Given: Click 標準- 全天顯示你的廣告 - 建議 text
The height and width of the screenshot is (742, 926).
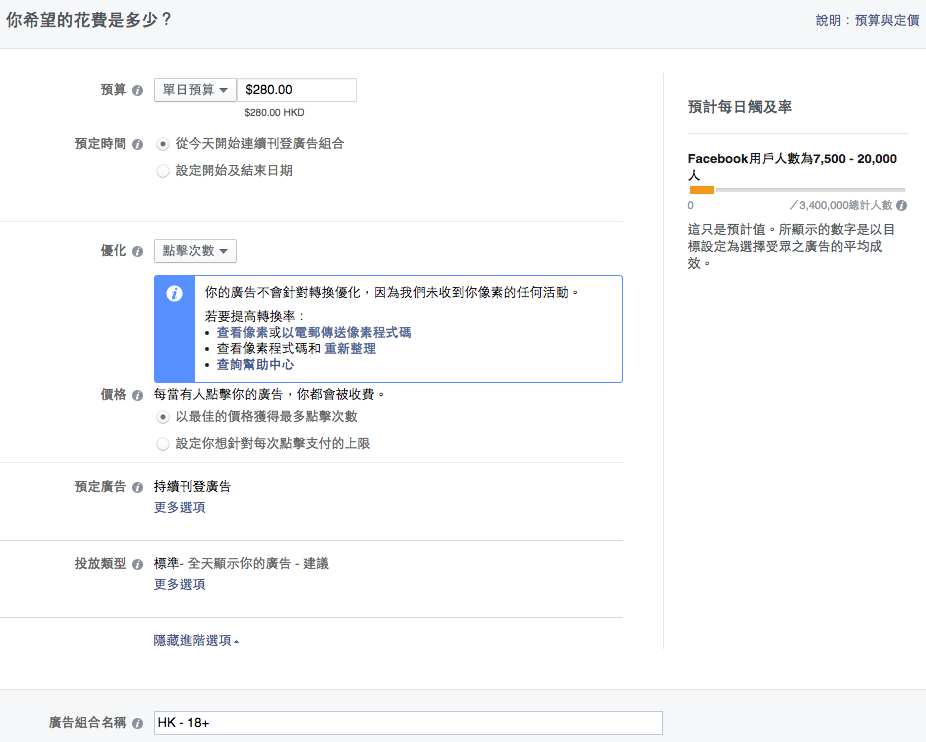Looking at the screenshot, I should (x=242, y=564).
